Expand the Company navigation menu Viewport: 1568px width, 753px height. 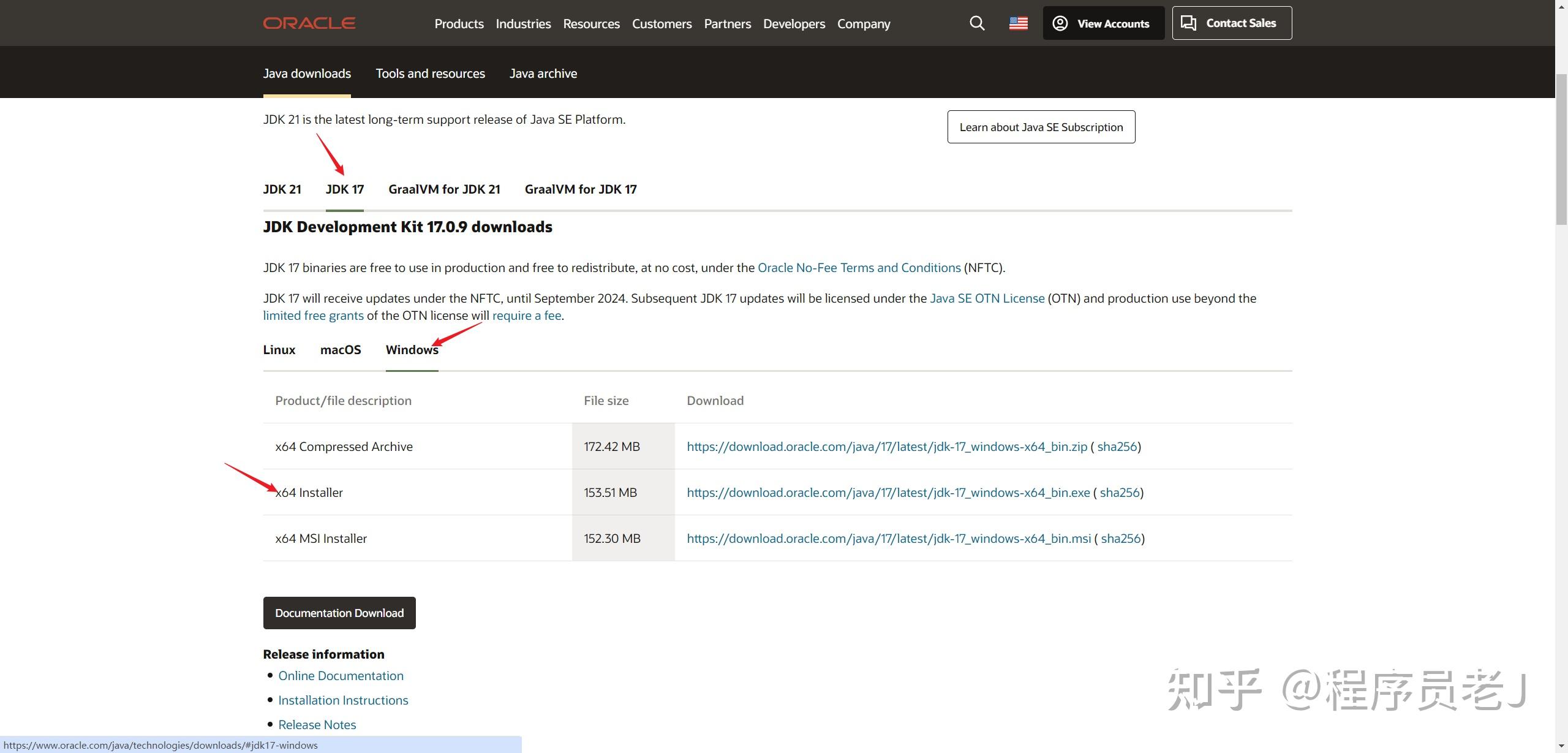click(x=864, y=24)
